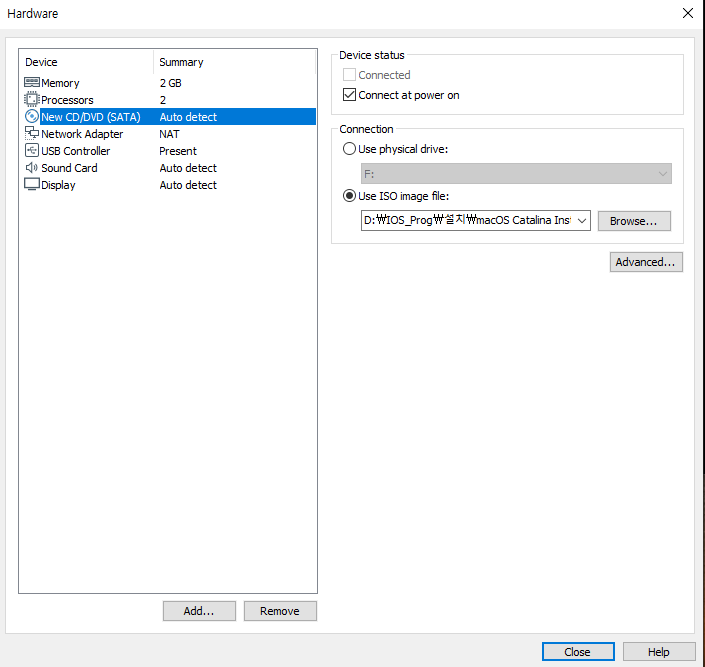Click the Memory device icon
Image resolution: width=705 pixels, height=667 pixels.
[31, 83]
